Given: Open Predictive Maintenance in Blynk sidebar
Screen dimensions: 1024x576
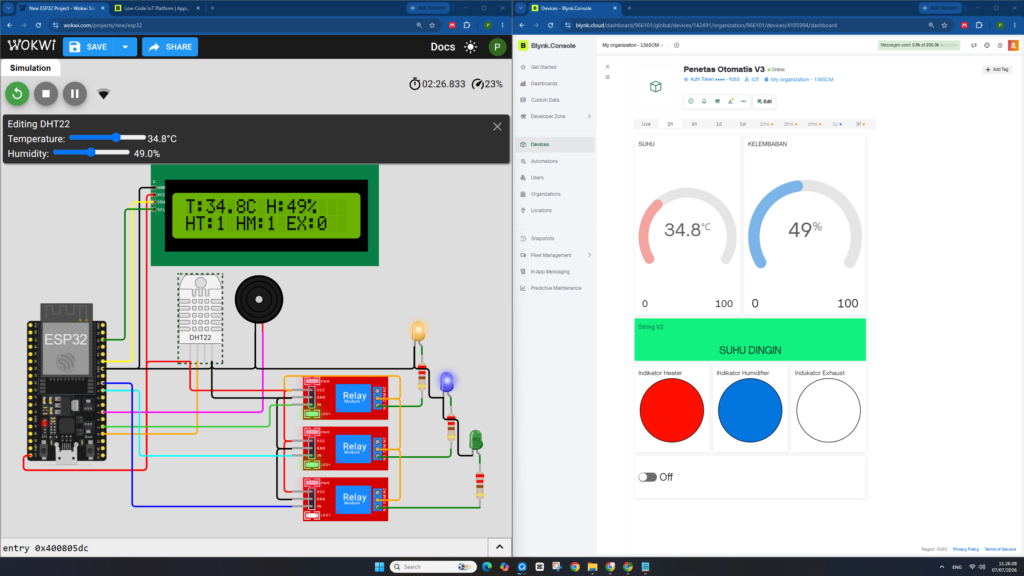Looking at the screenshot, I should pos(555,288).
